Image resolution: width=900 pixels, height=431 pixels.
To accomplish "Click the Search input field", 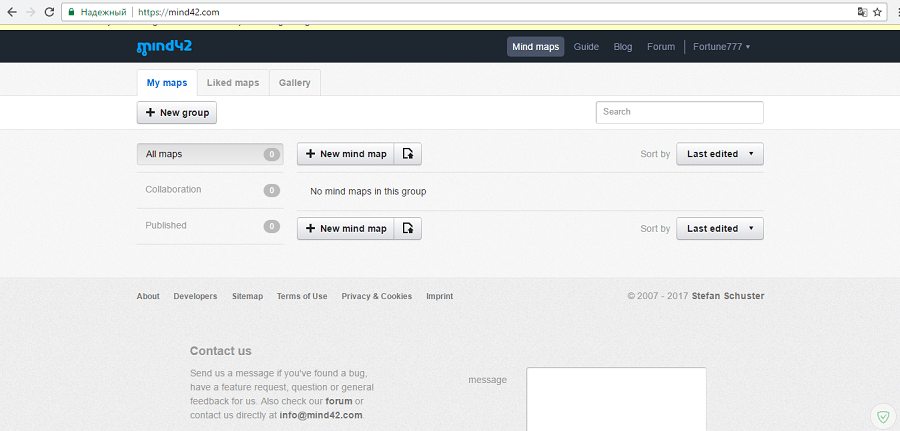I will click(x=680, y=112).
